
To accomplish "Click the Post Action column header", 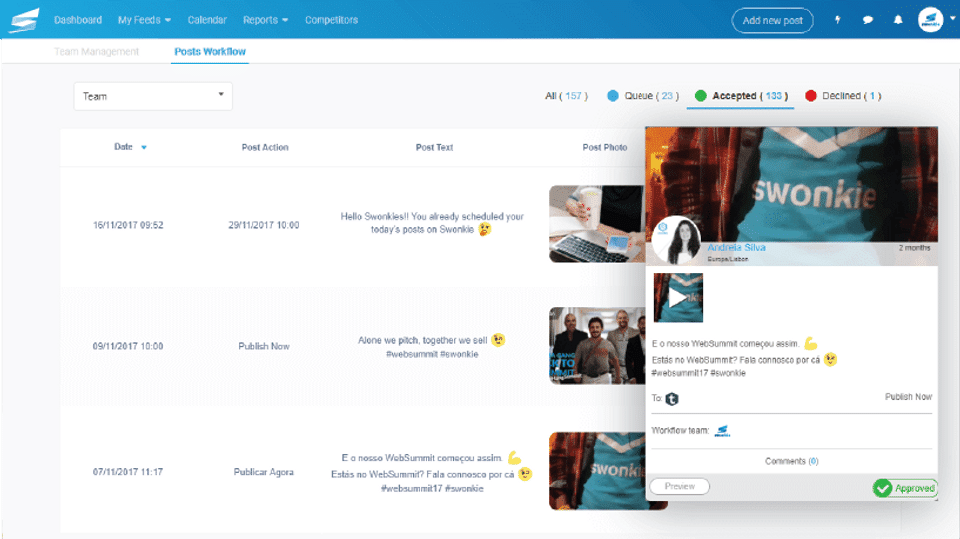I will click(264, 147).
